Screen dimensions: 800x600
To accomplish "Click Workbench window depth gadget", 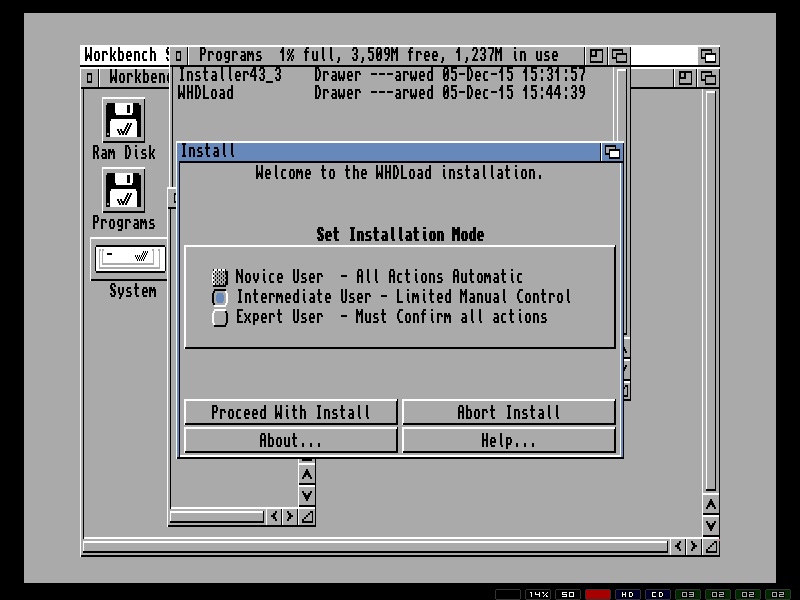I will click(708, 78).
